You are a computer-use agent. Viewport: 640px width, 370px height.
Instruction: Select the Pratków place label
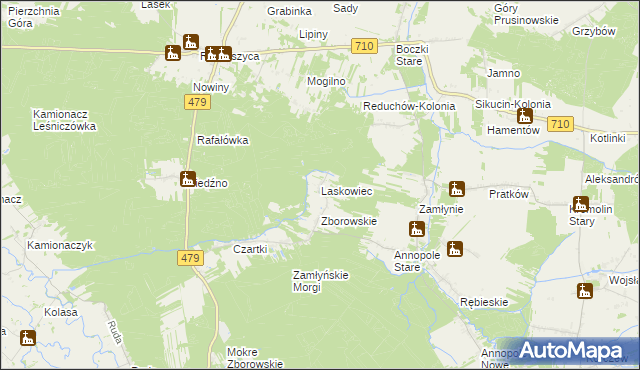tap(509, 194)
